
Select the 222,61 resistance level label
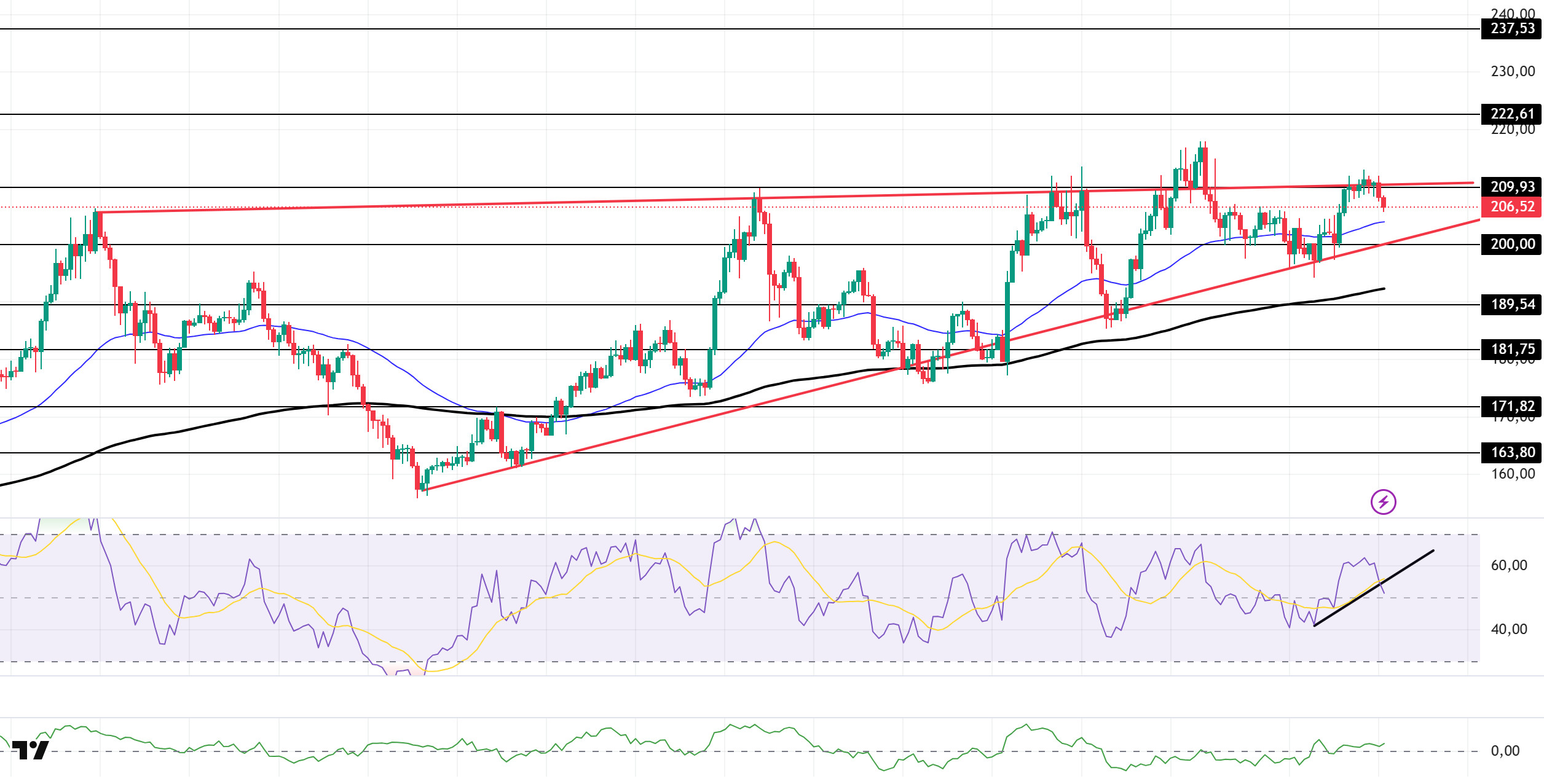pos(1511,114)
